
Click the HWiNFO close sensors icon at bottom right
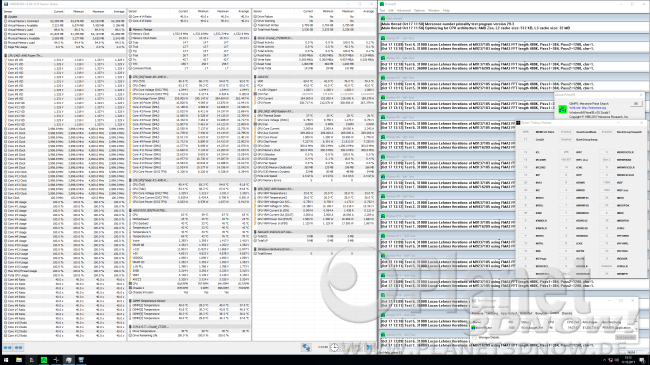[x=369, y=348]
